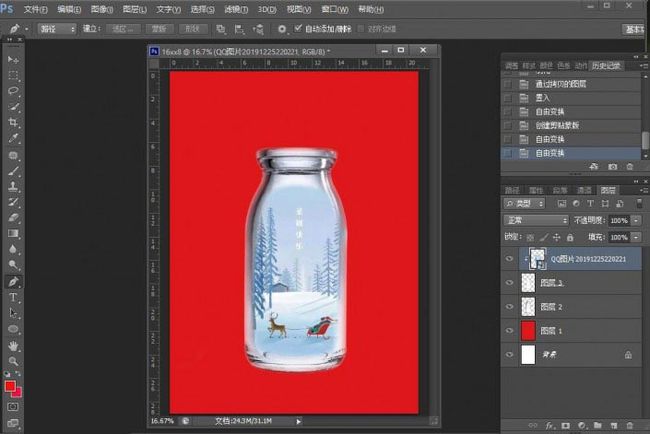Select the Spot Healing Brush tool

coord(13,155)
